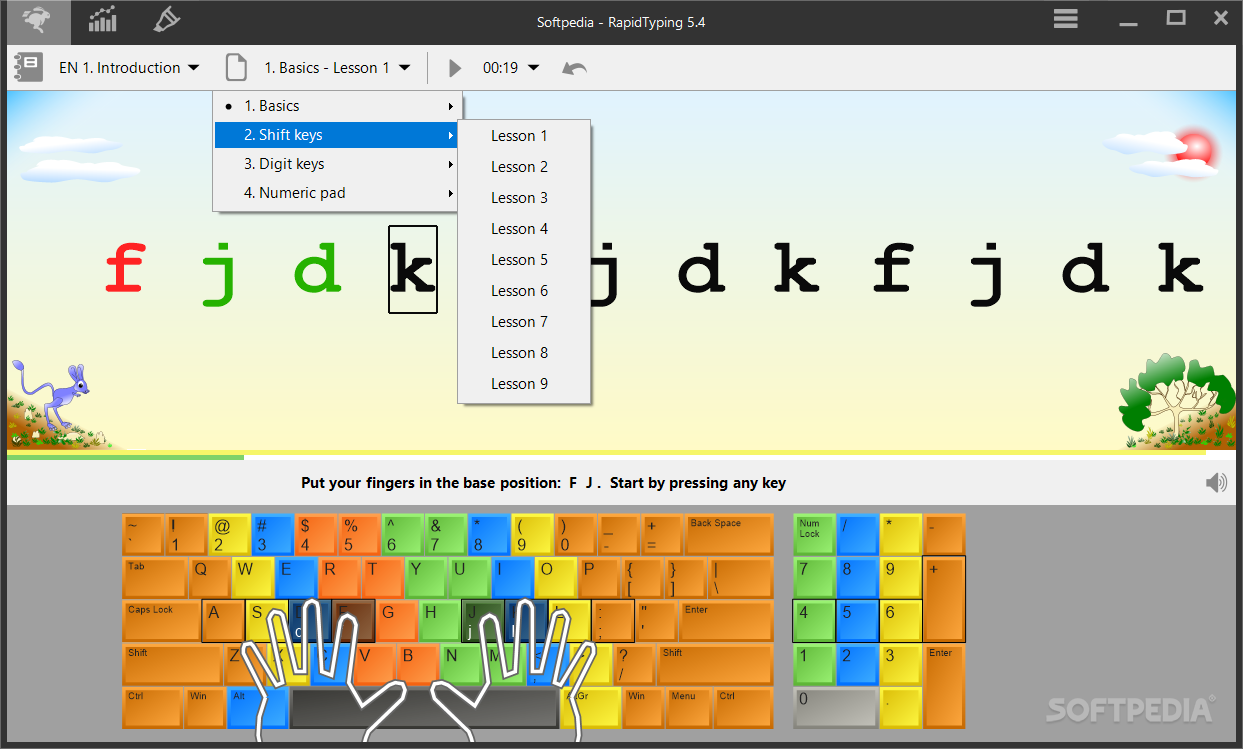
Task: Expand the EN 1. Introduction course dropdown
Action: click(x=130, y=68)
